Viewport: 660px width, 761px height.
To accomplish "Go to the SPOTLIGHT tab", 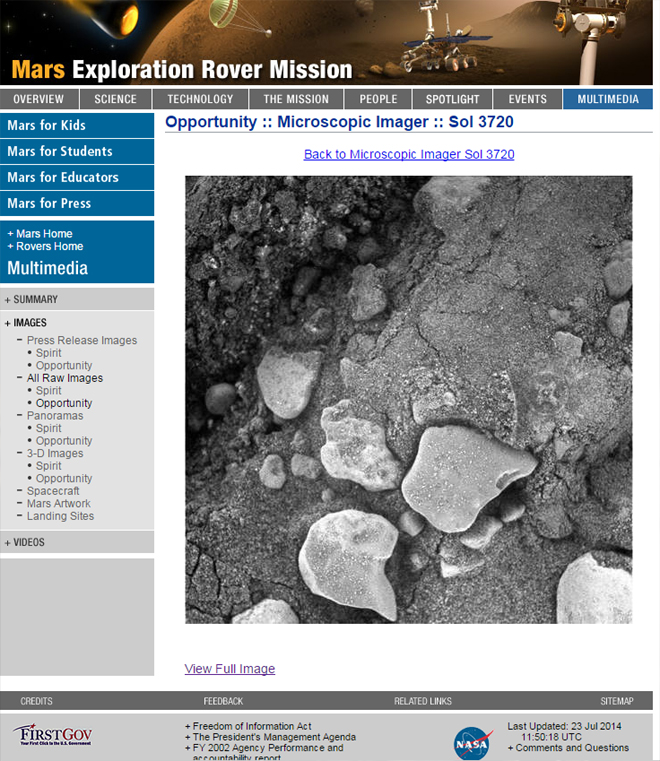I will point(452,99).
